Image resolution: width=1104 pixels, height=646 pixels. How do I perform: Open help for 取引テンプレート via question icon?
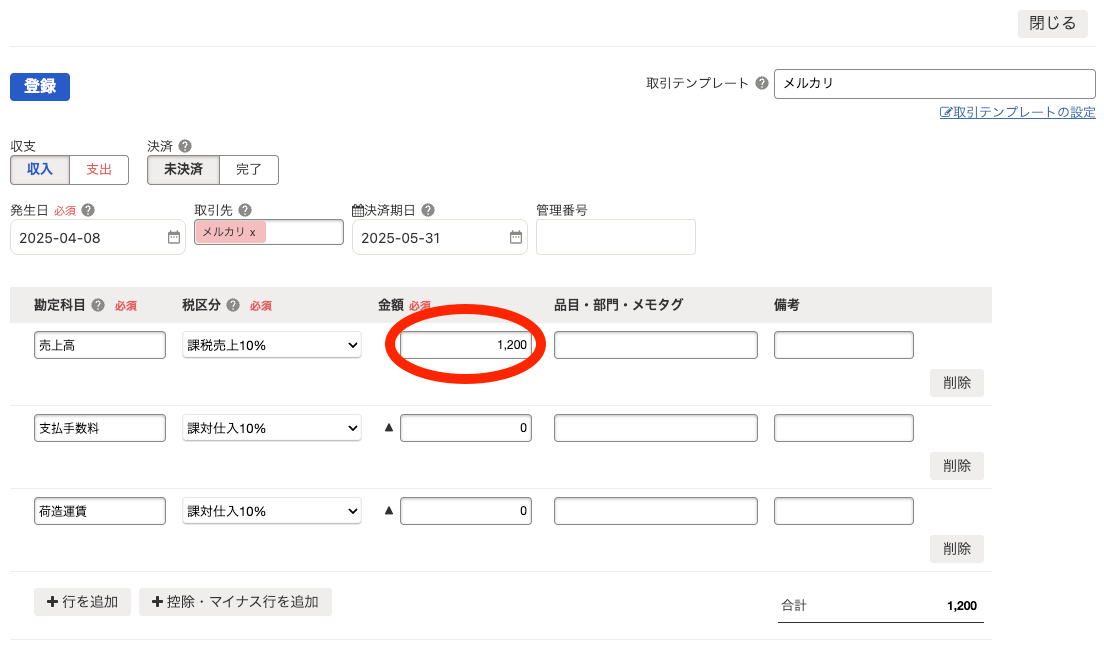(760, 83)
